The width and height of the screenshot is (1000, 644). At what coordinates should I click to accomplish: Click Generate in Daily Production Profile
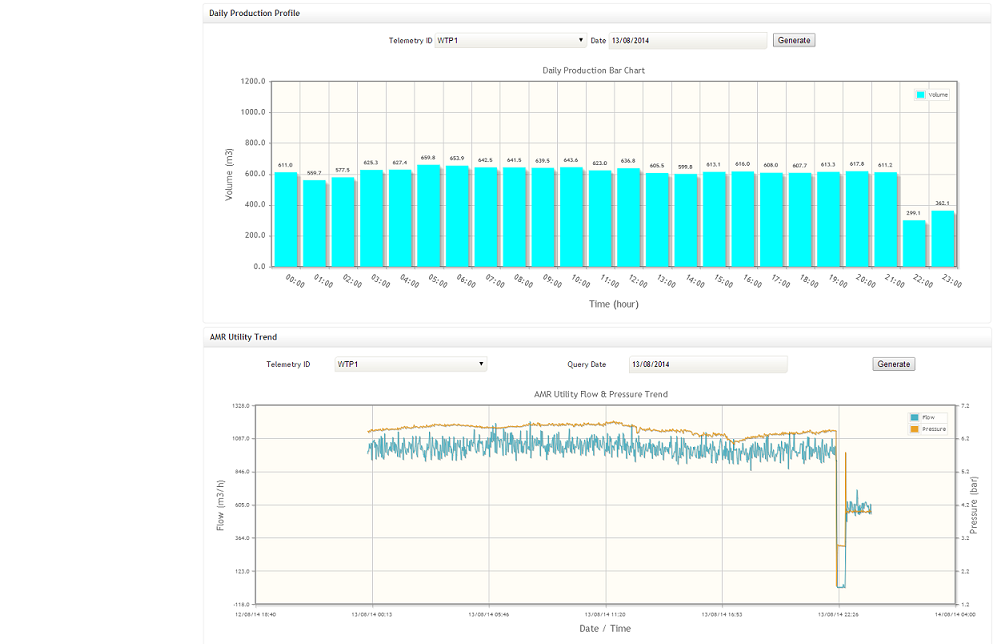[x=793, y=40]
